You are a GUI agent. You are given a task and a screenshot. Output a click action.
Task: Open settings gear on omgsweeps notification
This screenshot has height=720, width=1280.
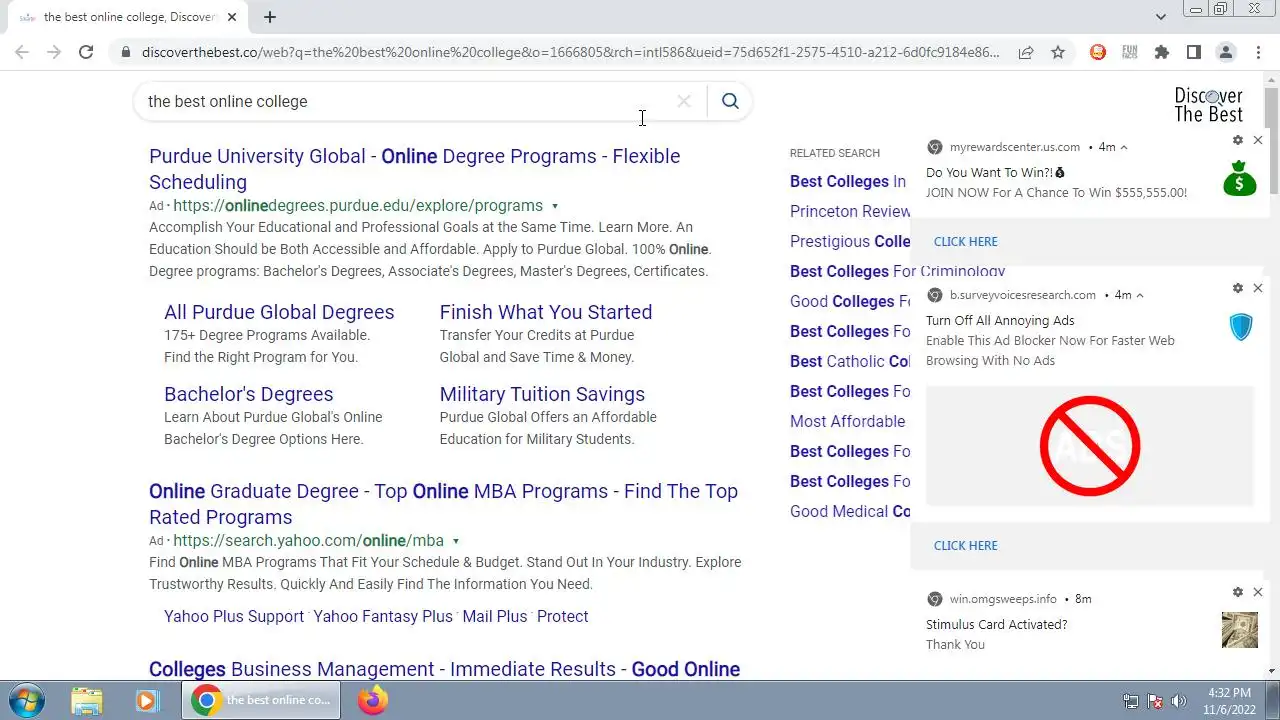tap(1238, 592)
